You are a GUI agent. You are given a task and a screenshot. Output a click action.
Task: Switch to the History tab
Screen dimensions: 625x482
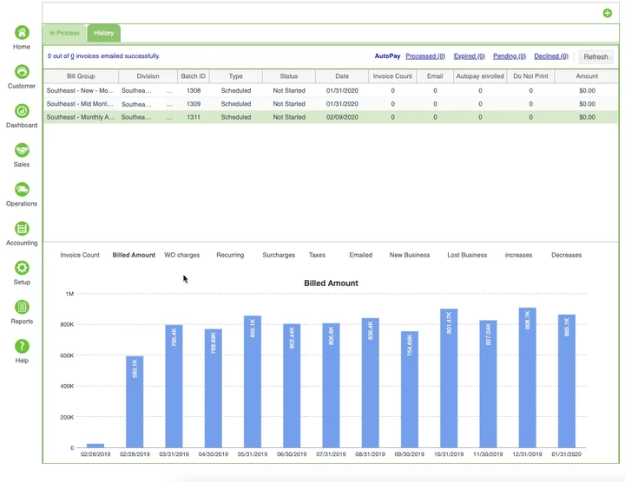[104, 33]
